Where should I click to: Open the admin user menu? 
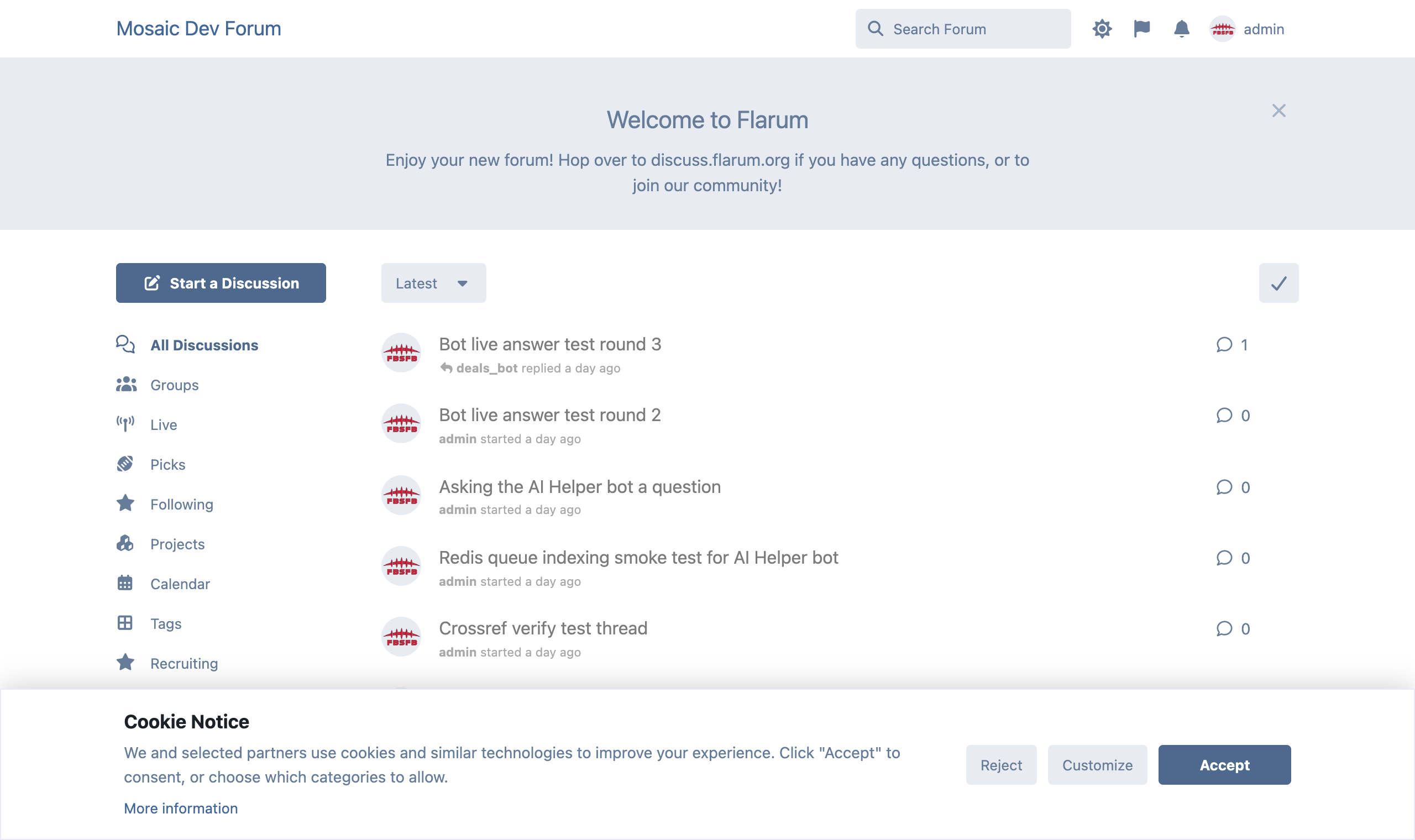pyautogui.click(x=1247, y=29)
